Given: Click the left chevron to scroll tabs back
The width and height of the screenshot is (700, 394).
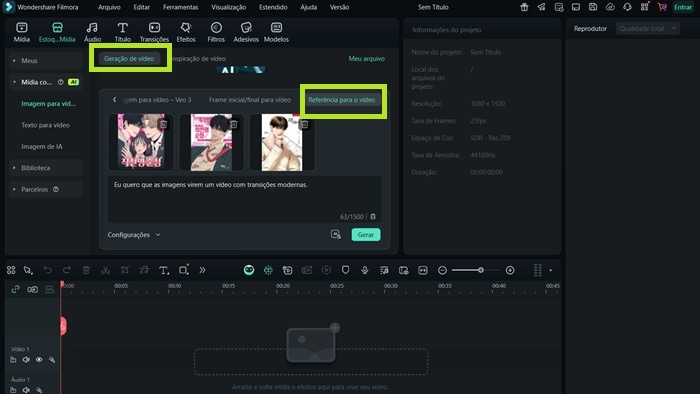Looking at the screenshot, I should (x=114, y=100).
